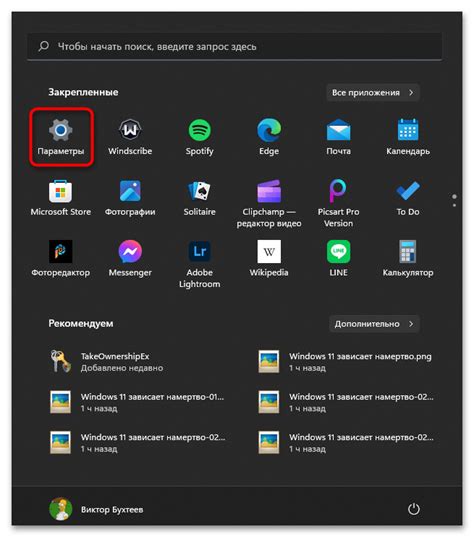The height and width of the screenshot is (537, 474).
Task: Open Windows 11 зависает намертво.png file
Action: (x=345, y=362)
